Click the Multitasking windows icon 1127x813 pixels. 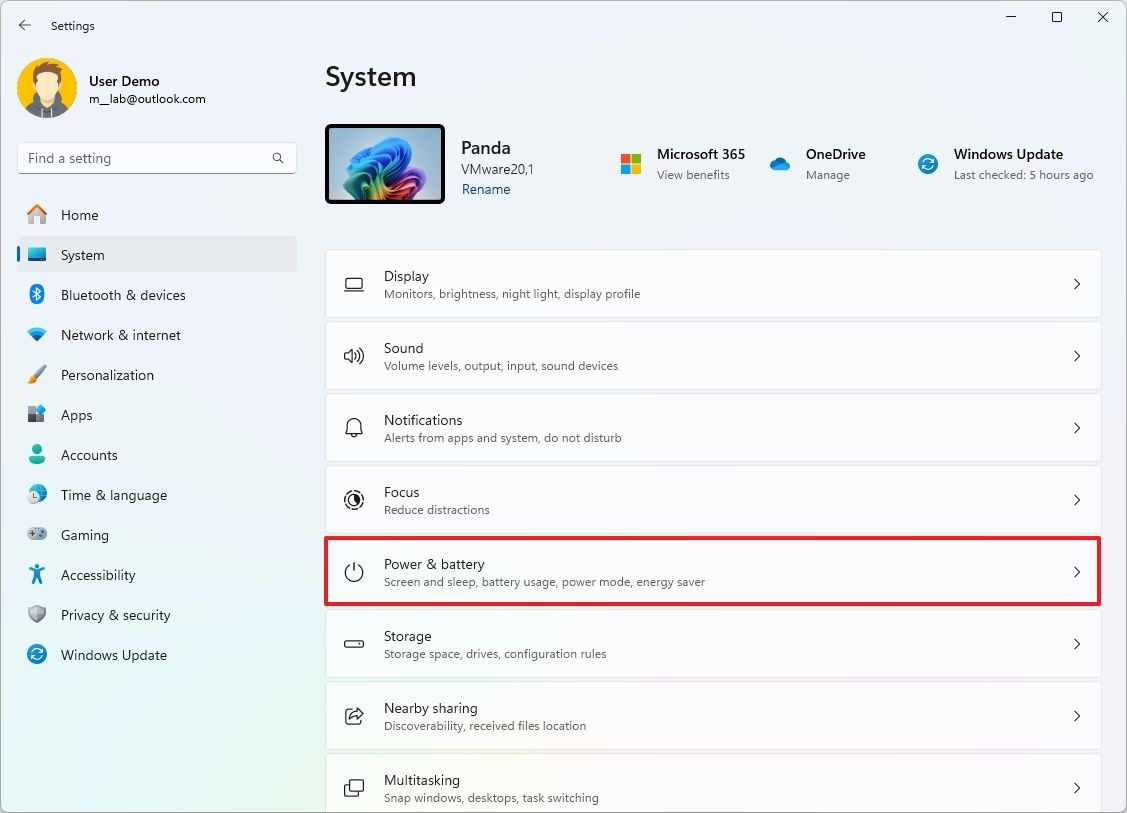coord(354,788)
